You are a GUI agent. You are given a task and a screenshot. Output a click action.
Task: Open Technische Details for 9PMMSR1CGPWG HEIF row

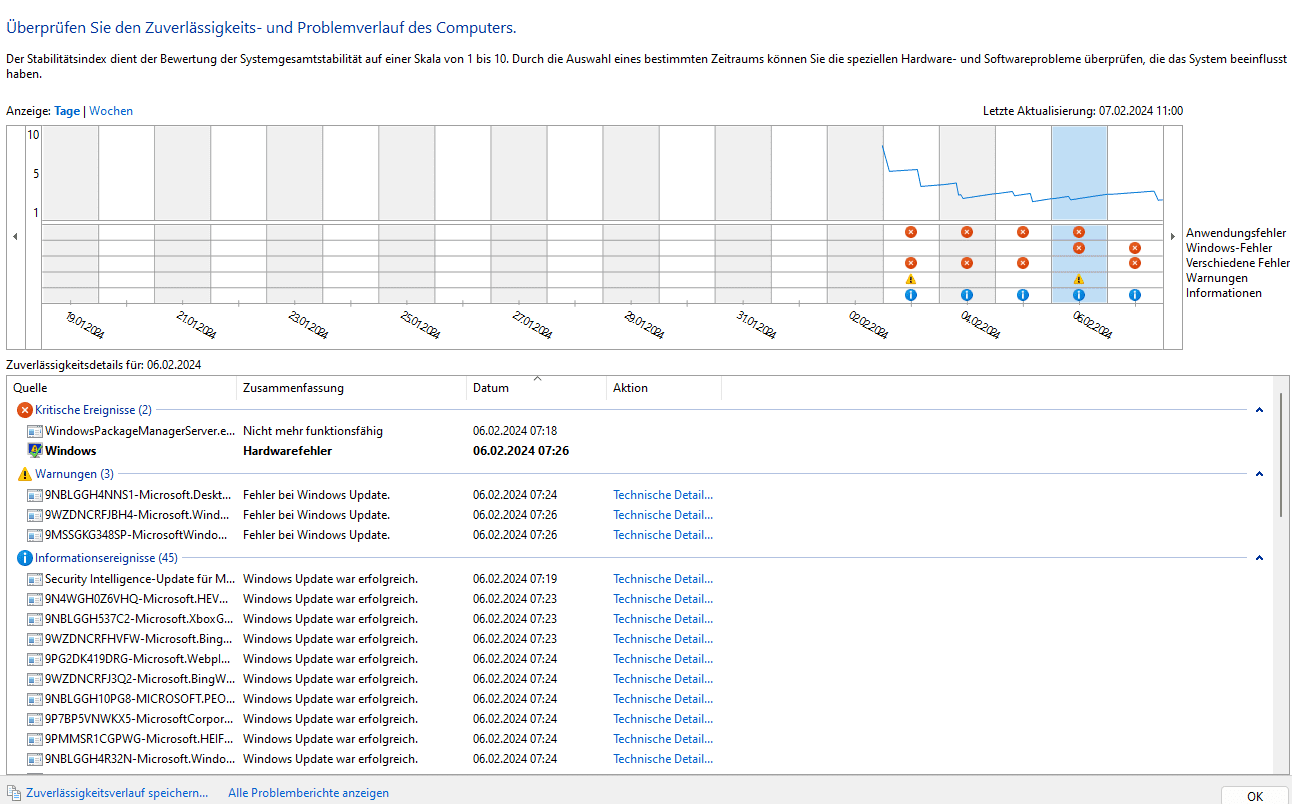[663, 739]
